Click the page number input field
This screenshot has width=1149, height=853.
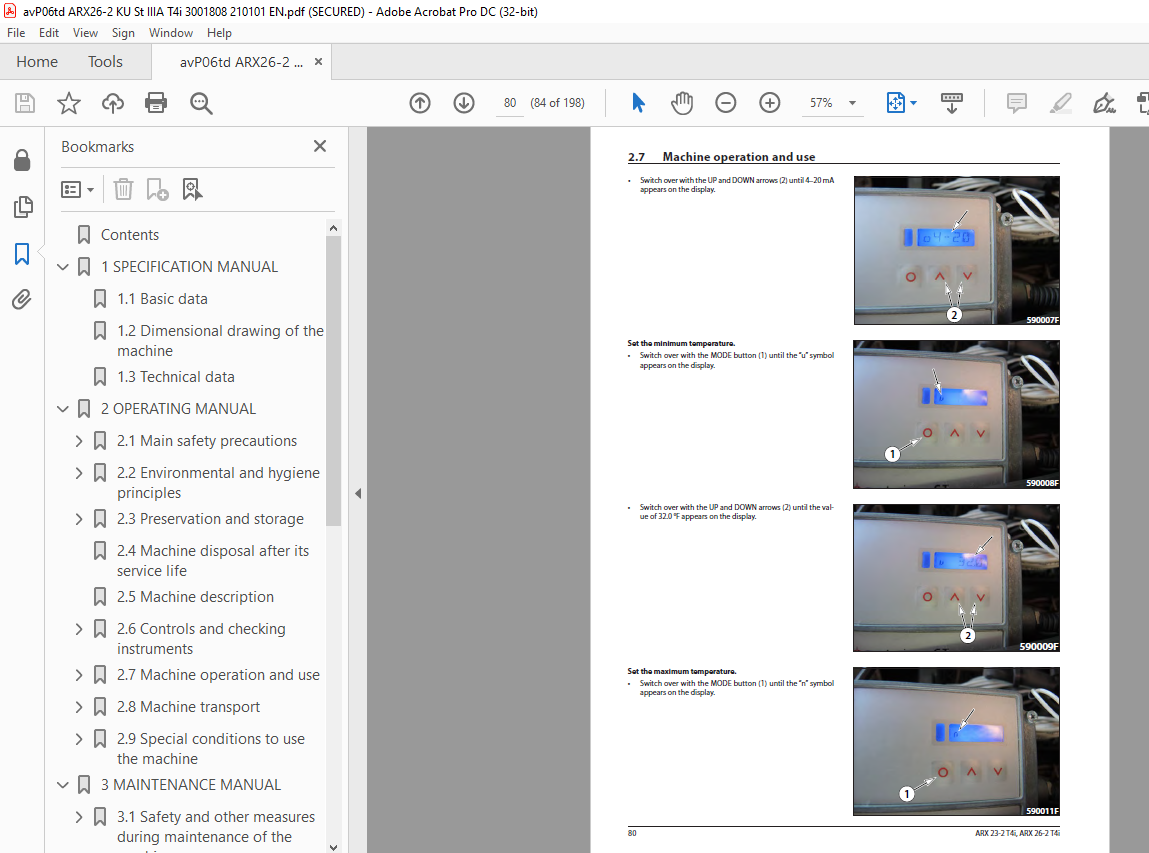pos(510,103)
